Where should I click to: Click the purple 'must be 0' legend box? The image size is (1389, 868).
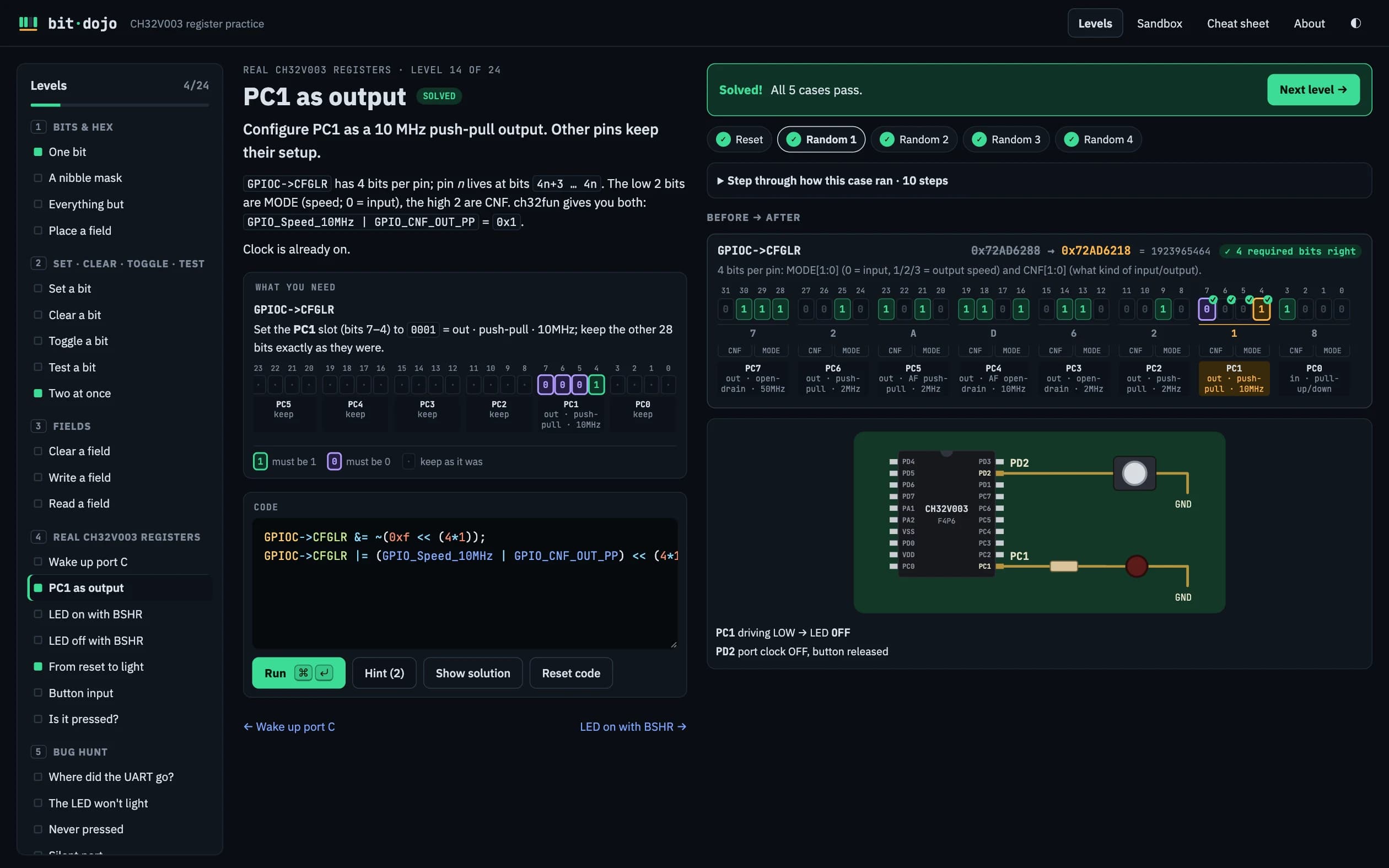pos(334,461)
